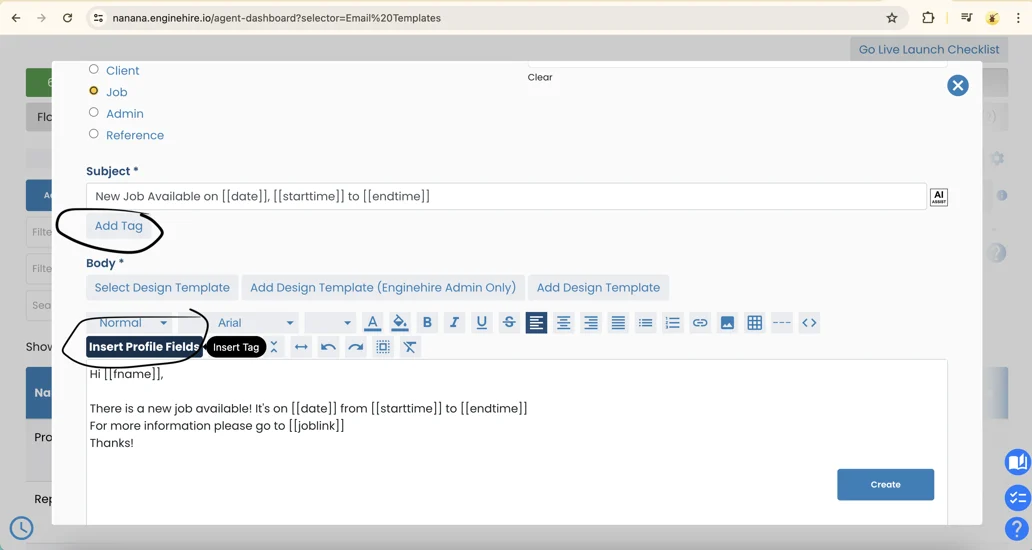
Task: Align text right
Action: coord(591,322)
